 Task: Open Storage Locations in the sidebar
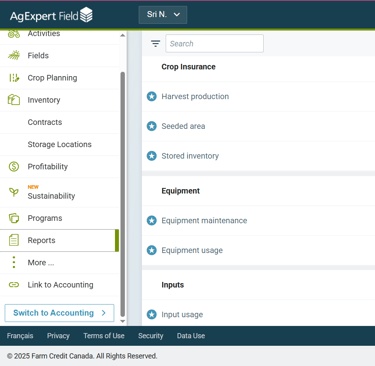point(60,144)
